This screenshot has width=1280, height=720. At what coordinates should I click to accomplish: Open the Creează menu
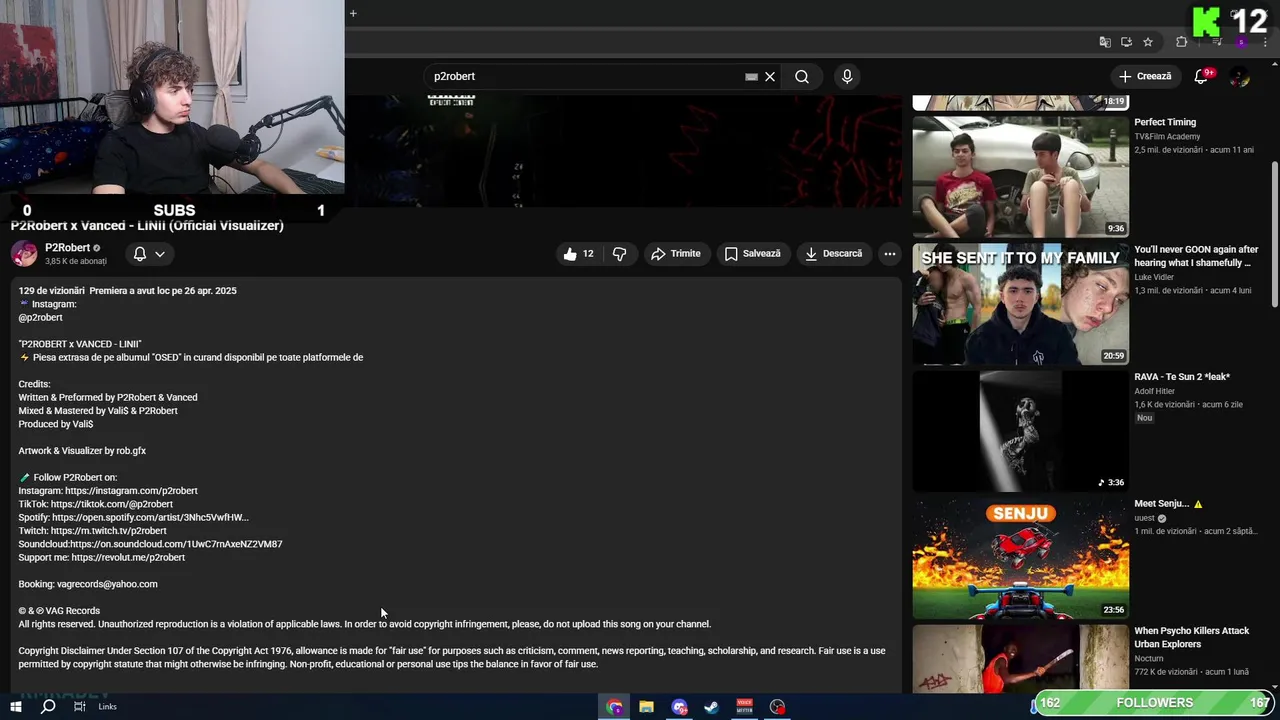pos(1145,76)
